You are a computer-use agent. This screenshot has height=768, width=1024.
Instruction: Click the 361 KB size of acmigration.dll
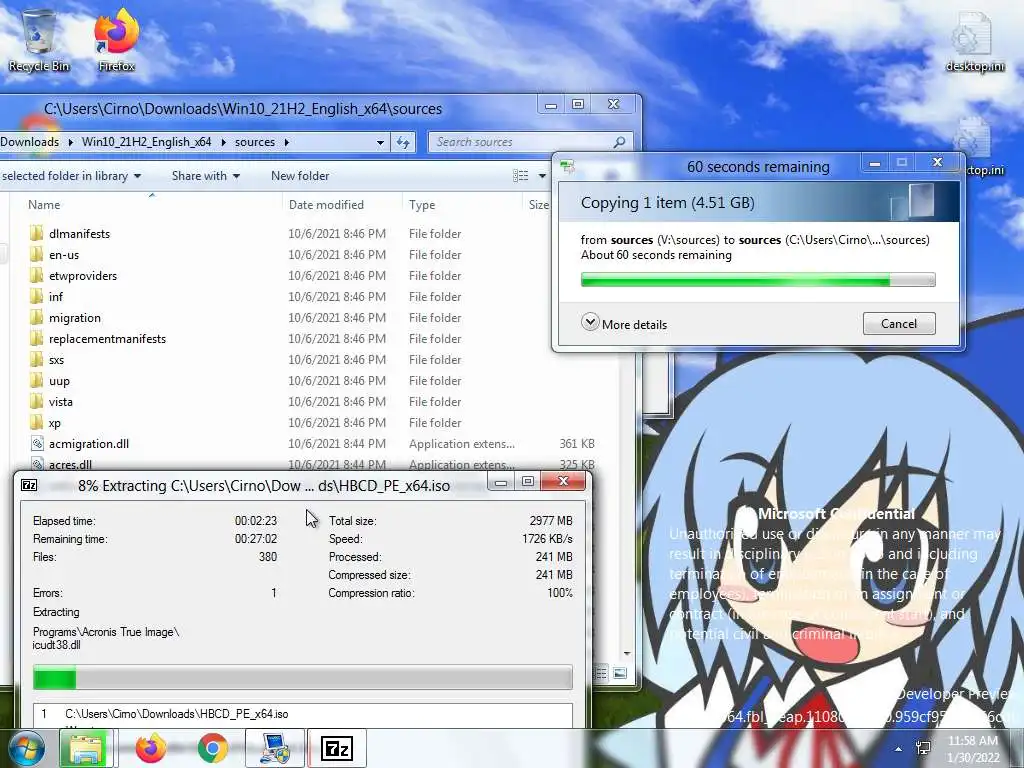click(577, 444)
